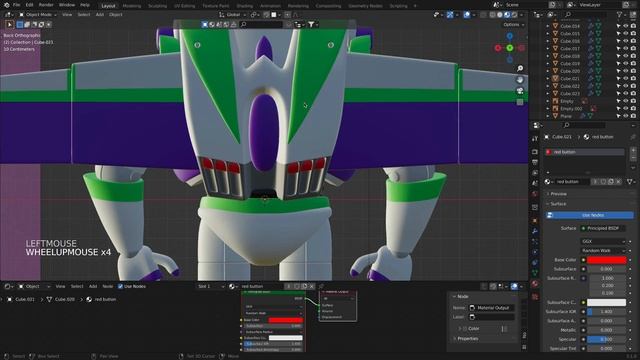
Task: Click the unlink material X icon
Action: (619, 182)
